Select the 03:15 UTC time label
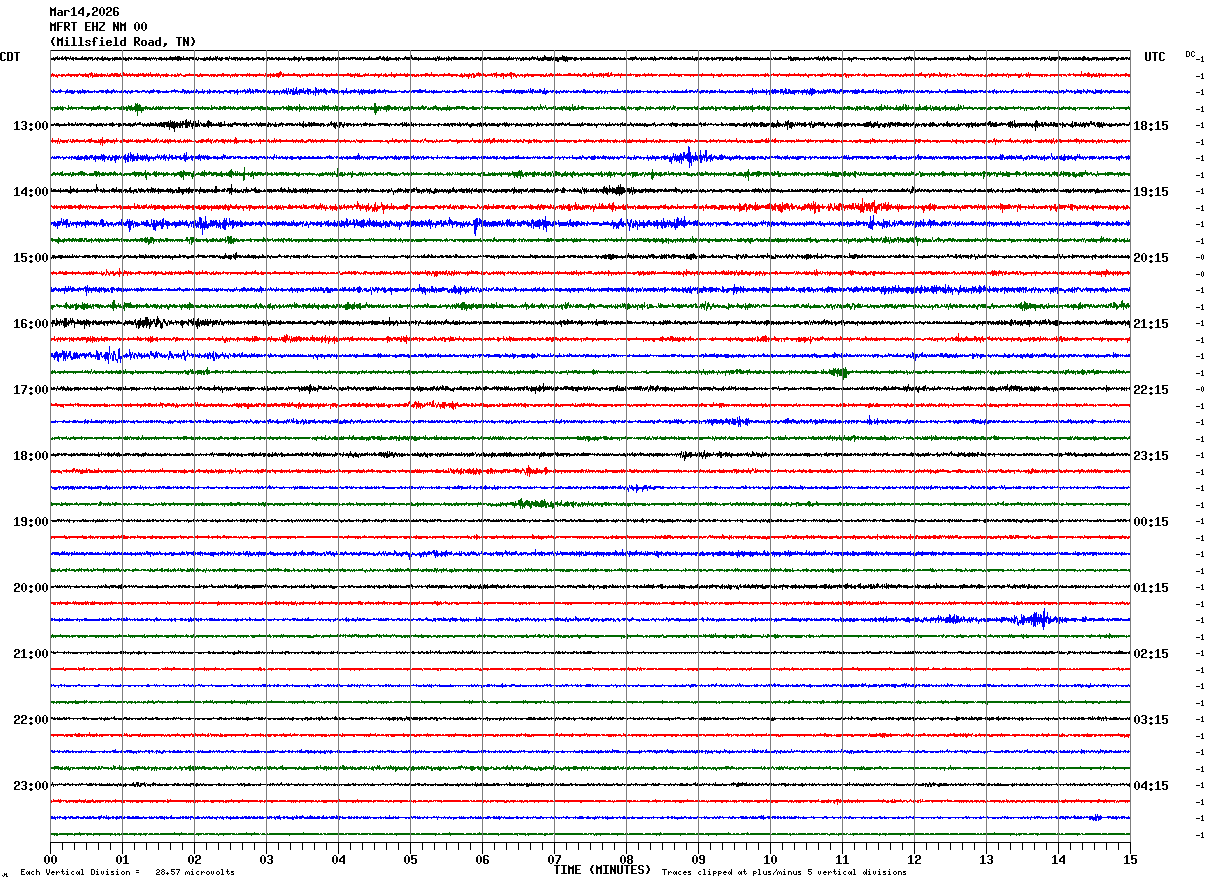The height and width of the screenshot is (886, 1210). pos(1151,720)
